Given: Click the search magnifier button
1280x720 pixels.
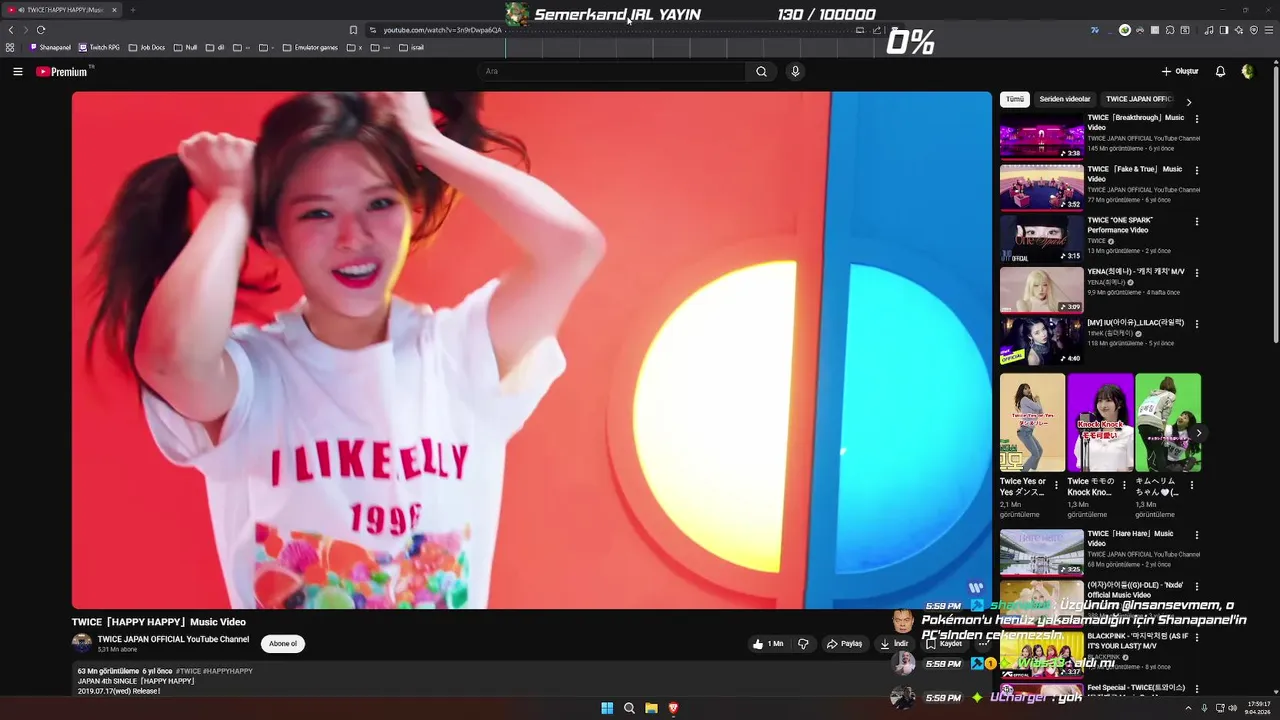Looking at the screenshot, I should click(761, 72).
